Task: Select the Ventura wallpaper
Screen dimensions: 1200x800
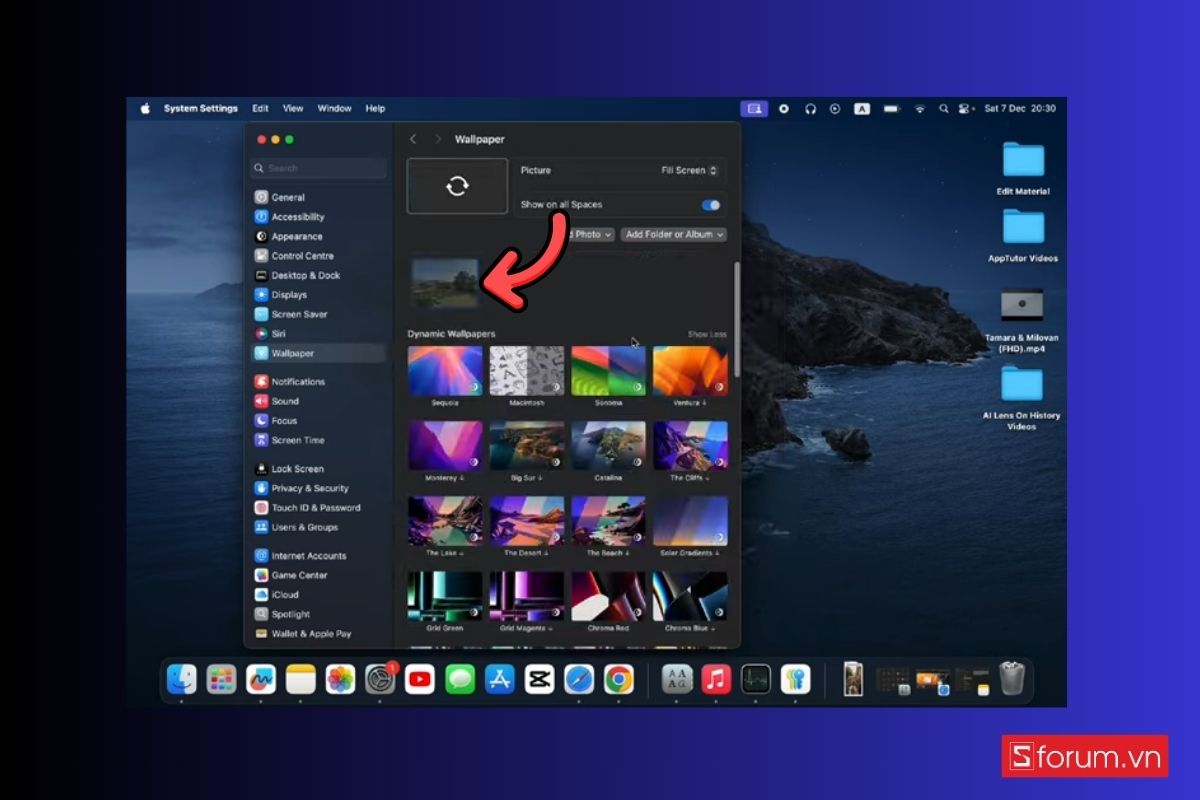Action: coord(690,371)
